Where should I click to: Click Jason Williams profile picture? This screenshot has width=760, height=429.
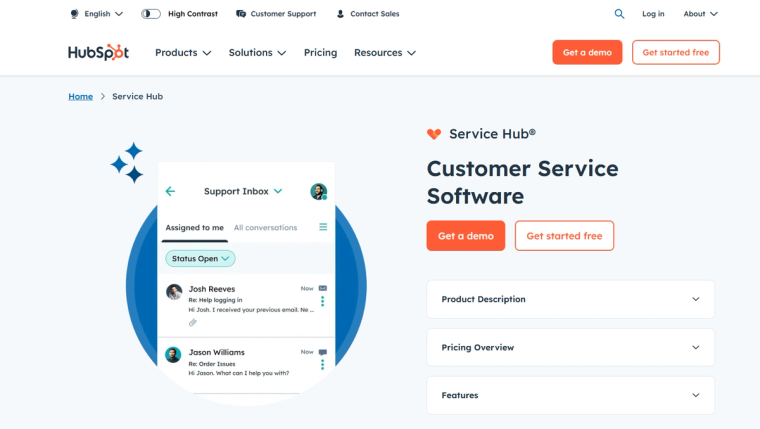[x=173, y=355]
